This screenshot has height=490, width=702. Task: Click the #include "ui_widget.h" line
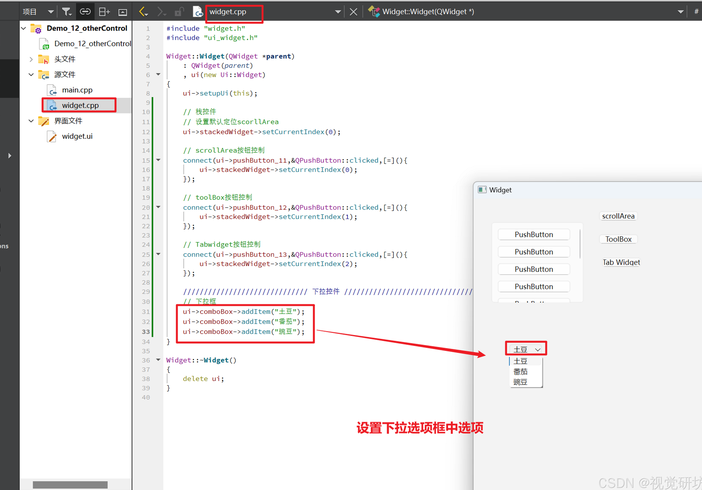tap(212, 38)
